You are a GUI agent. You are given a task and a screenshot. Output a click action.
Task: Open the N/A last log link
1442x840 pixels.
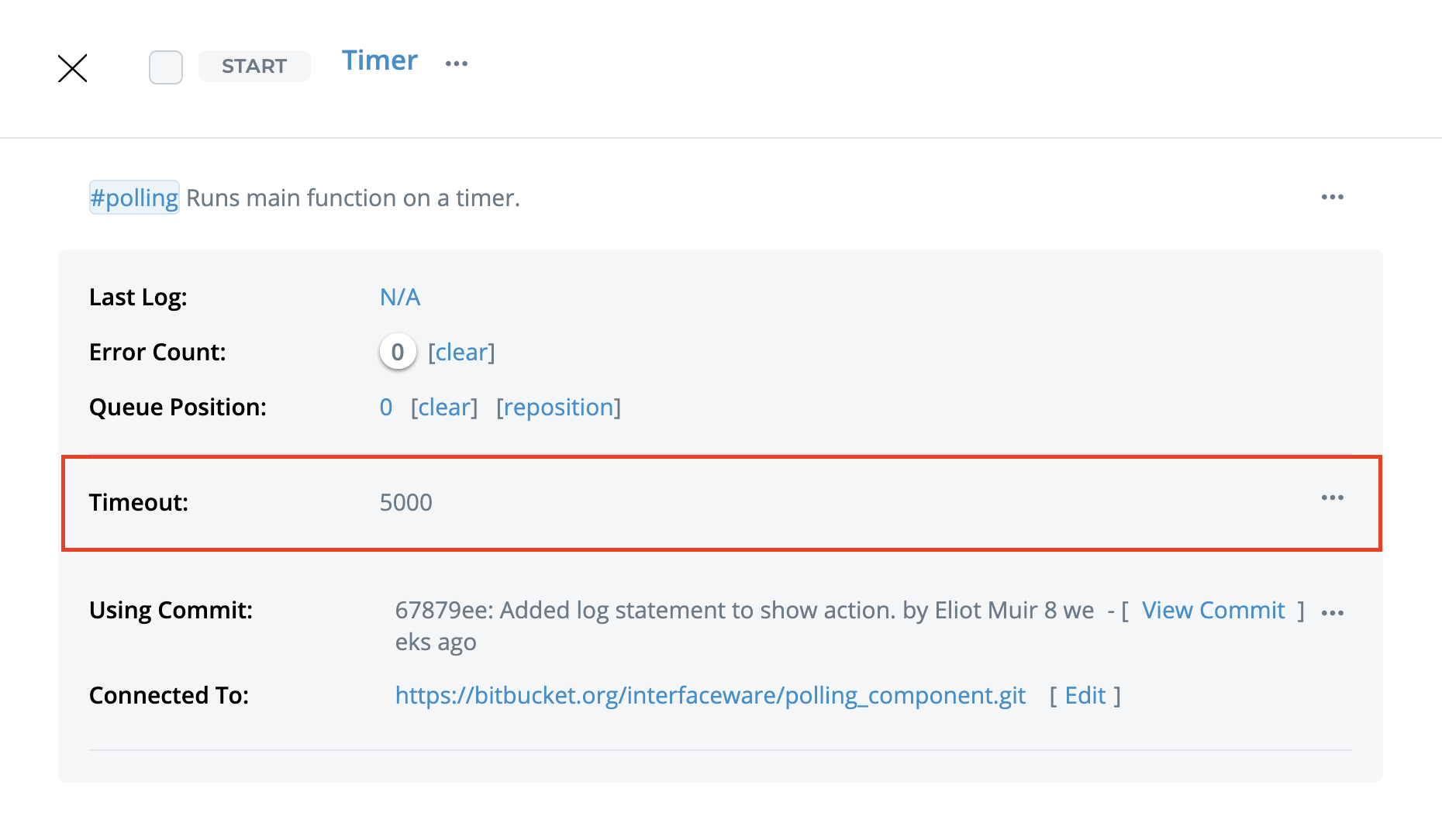[x=400, y=297]
